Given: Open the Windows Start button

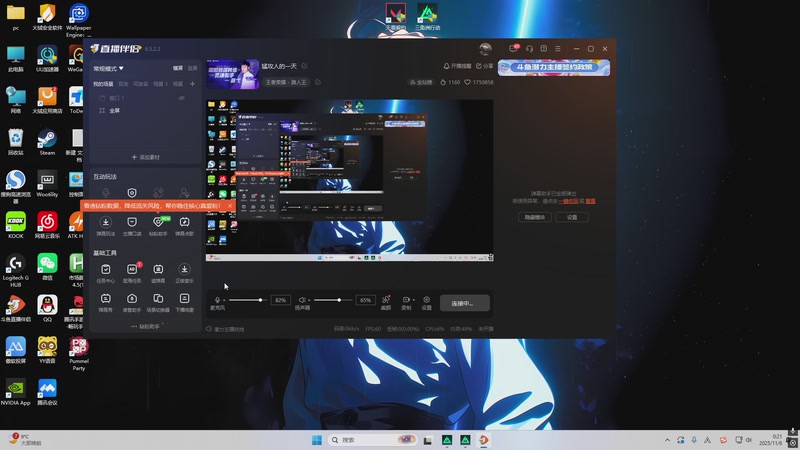Looking at the screenshot, I should 317,440.
